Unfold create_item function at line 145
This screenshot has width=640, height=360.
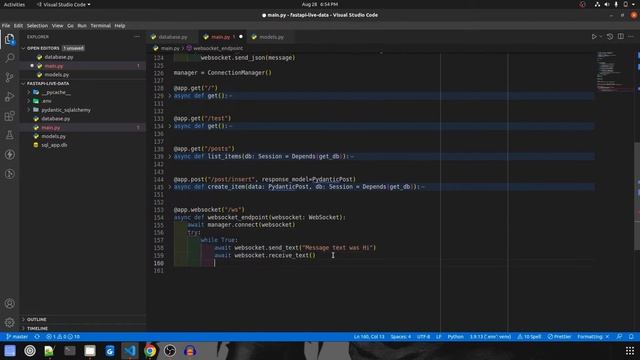tap(170, 187)
